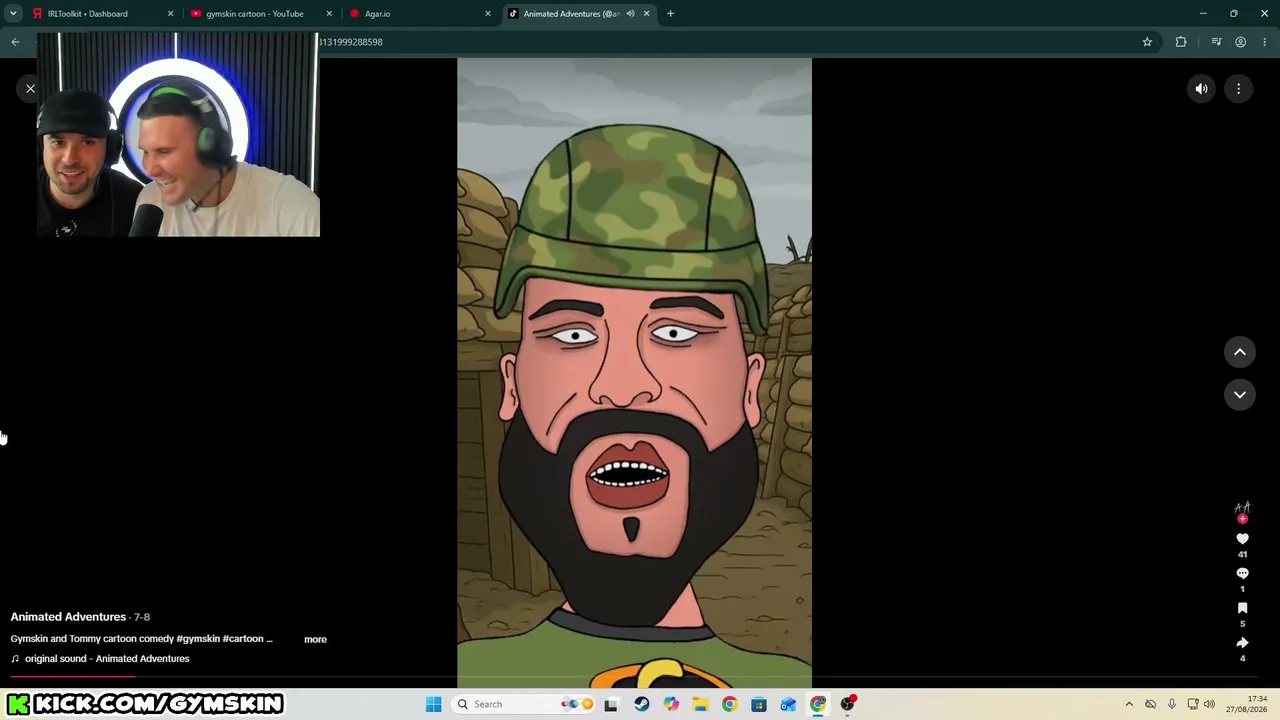Open the video comments
1280x720 pixels.
(1242, 574)
